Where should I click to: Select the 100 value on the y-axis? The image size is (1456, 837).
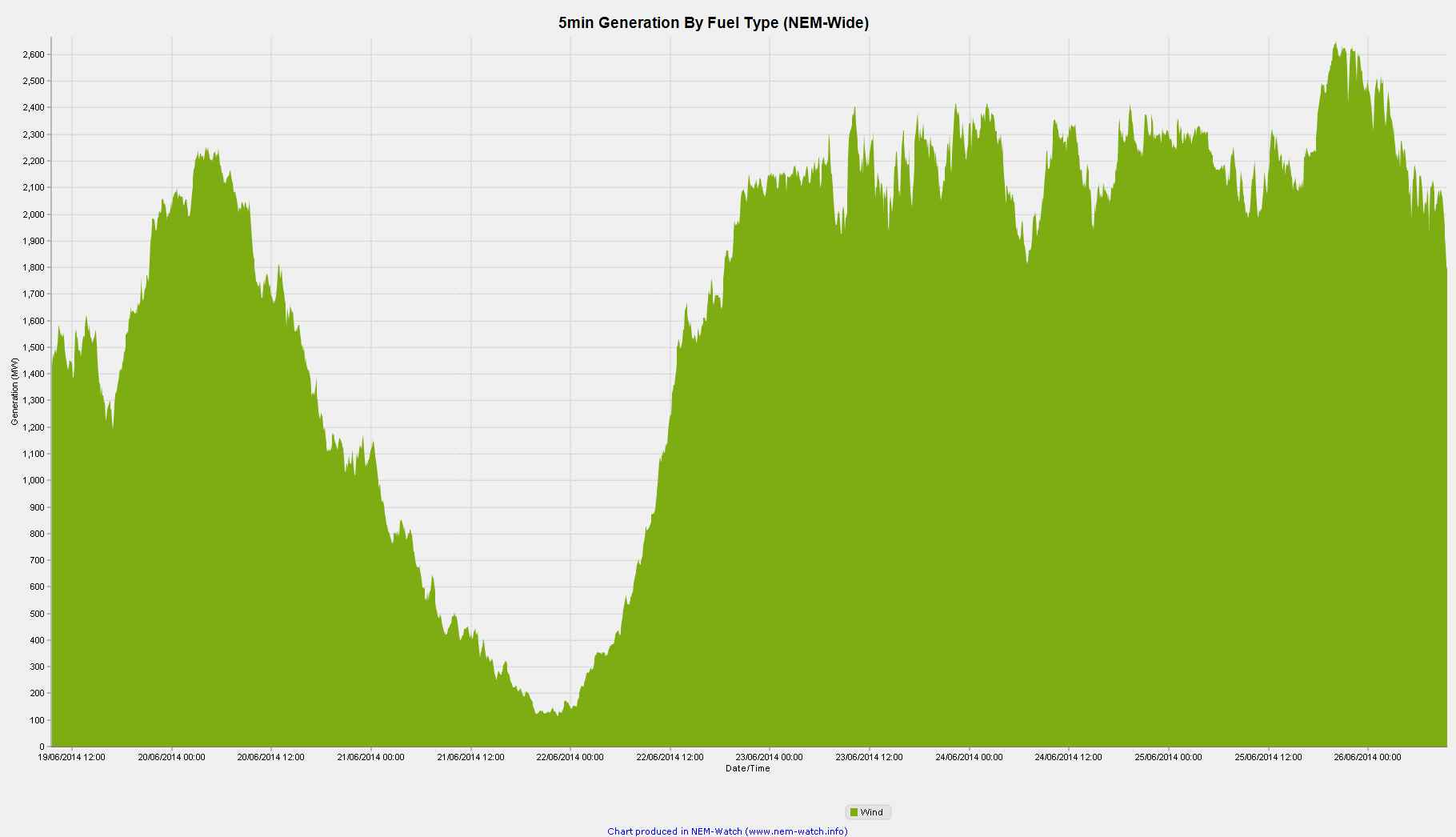[x=37, y=720]
